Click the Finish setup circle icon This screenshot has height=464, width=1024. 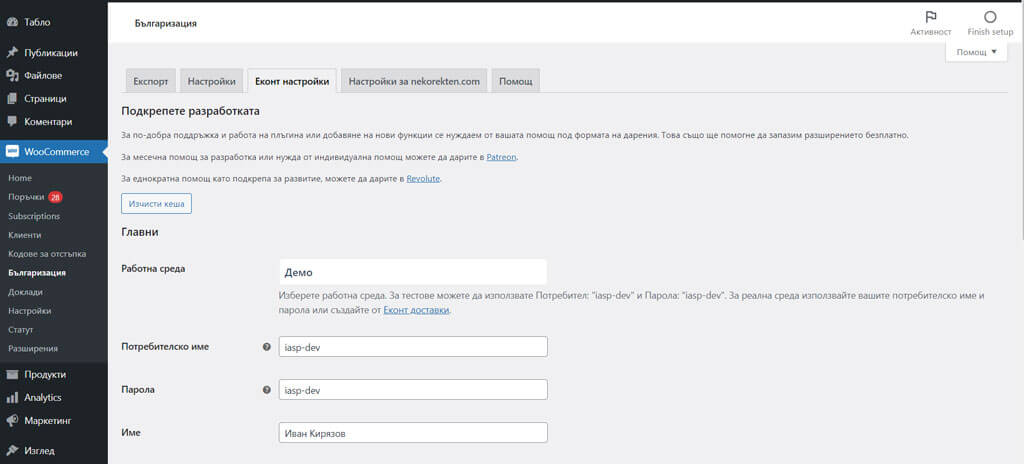point(990,17)
